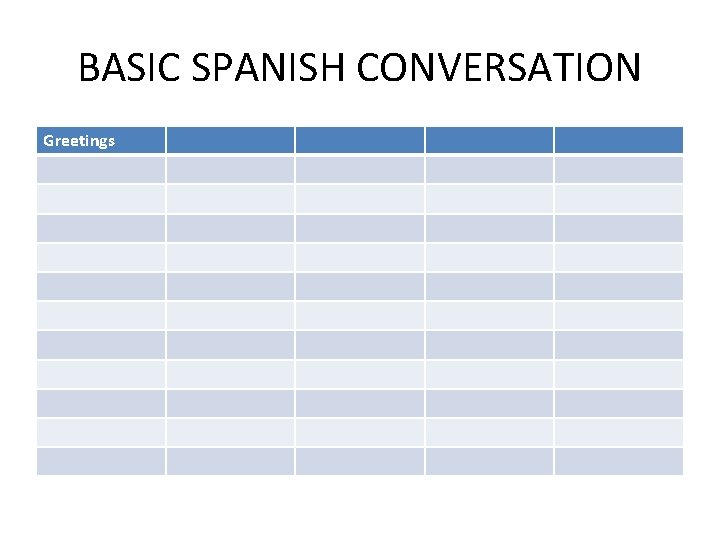This screenshot has height=540, width=720.
Task: Click the empty cell directly below "Greetings"
Action: point(101,169)
